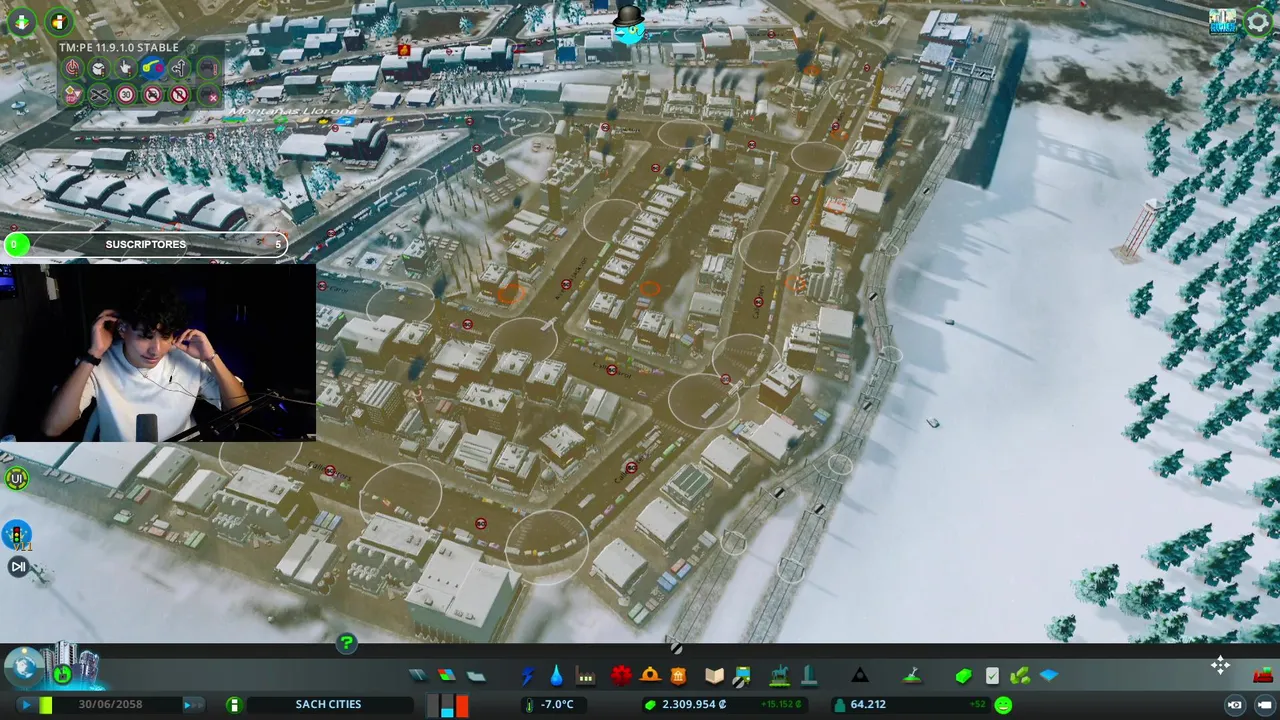This screenshot has width=1280, height=720.
Task: Open the Healthcare red cross menu
Action: click(x=621, y=676)
